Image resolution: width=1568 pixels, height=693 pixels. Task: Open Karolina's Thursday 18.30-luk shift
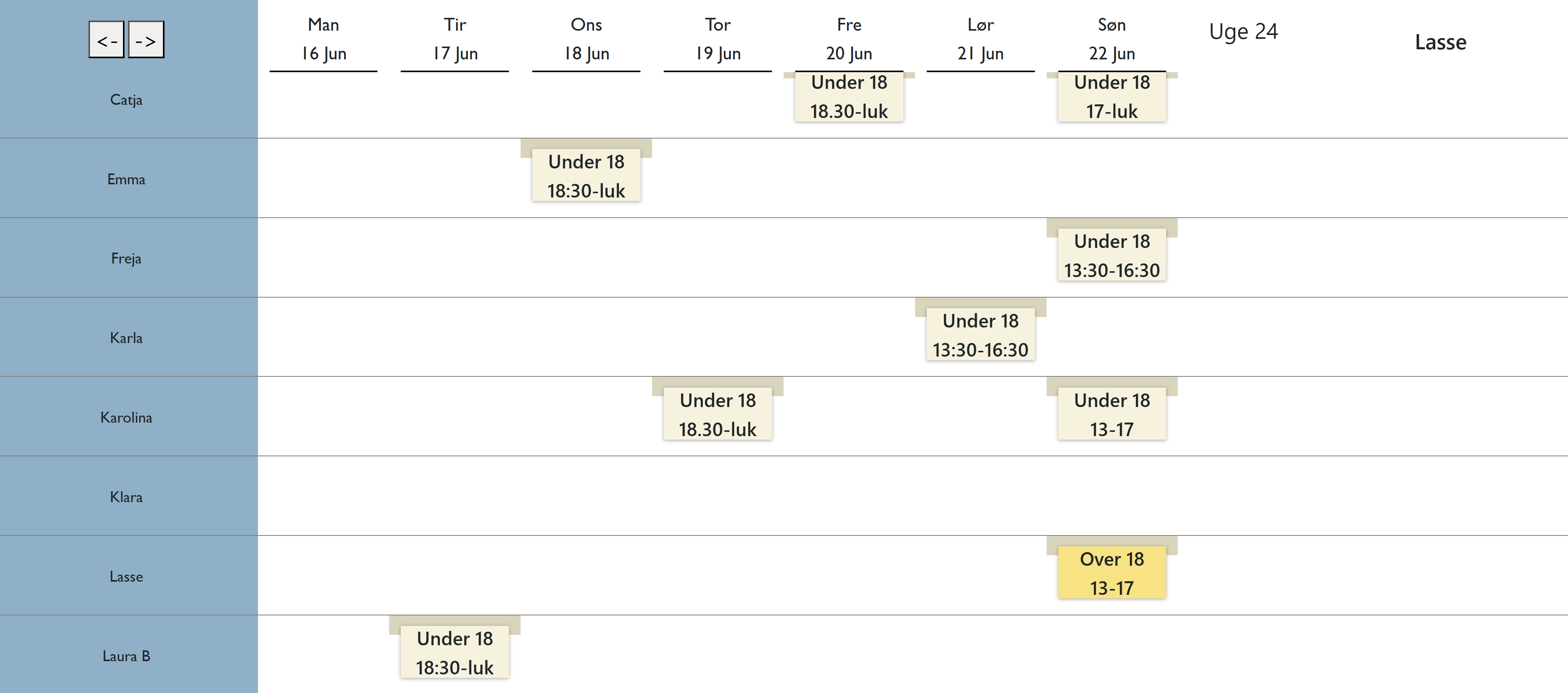(718, 415)
